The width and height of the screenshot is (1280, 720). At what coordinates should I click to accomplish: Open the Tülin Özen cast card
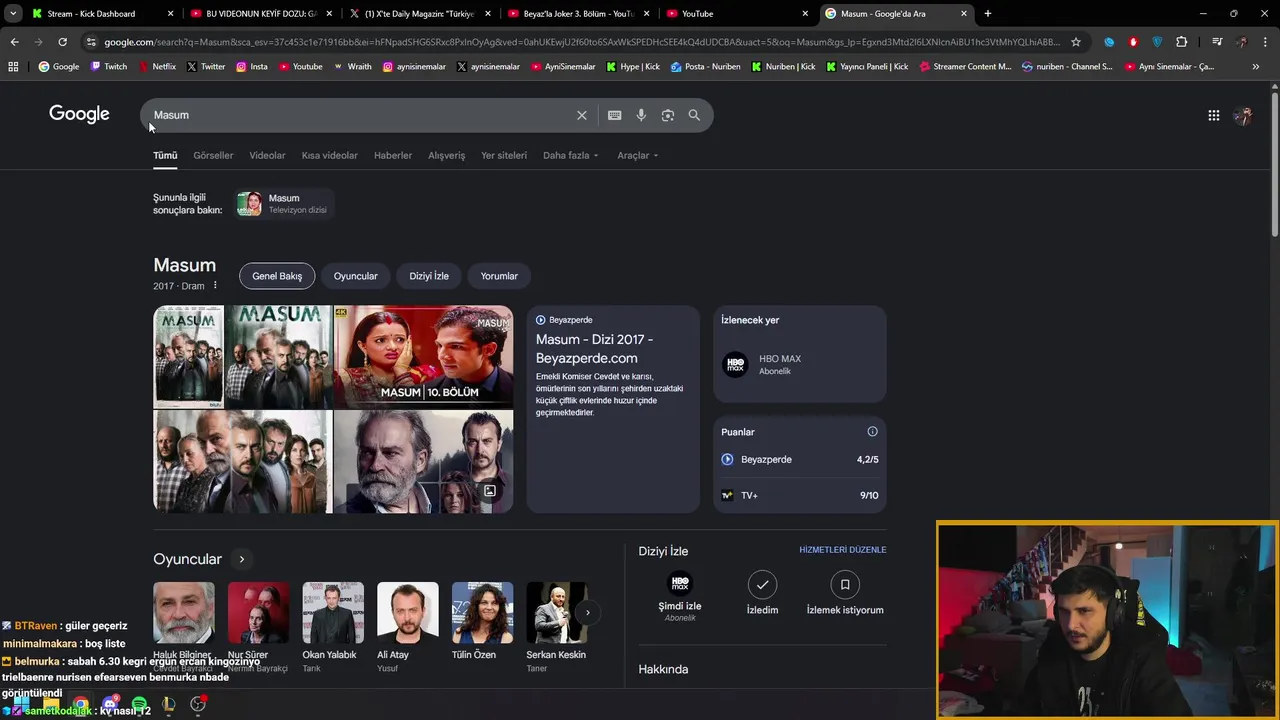click(x=482, y=627)
